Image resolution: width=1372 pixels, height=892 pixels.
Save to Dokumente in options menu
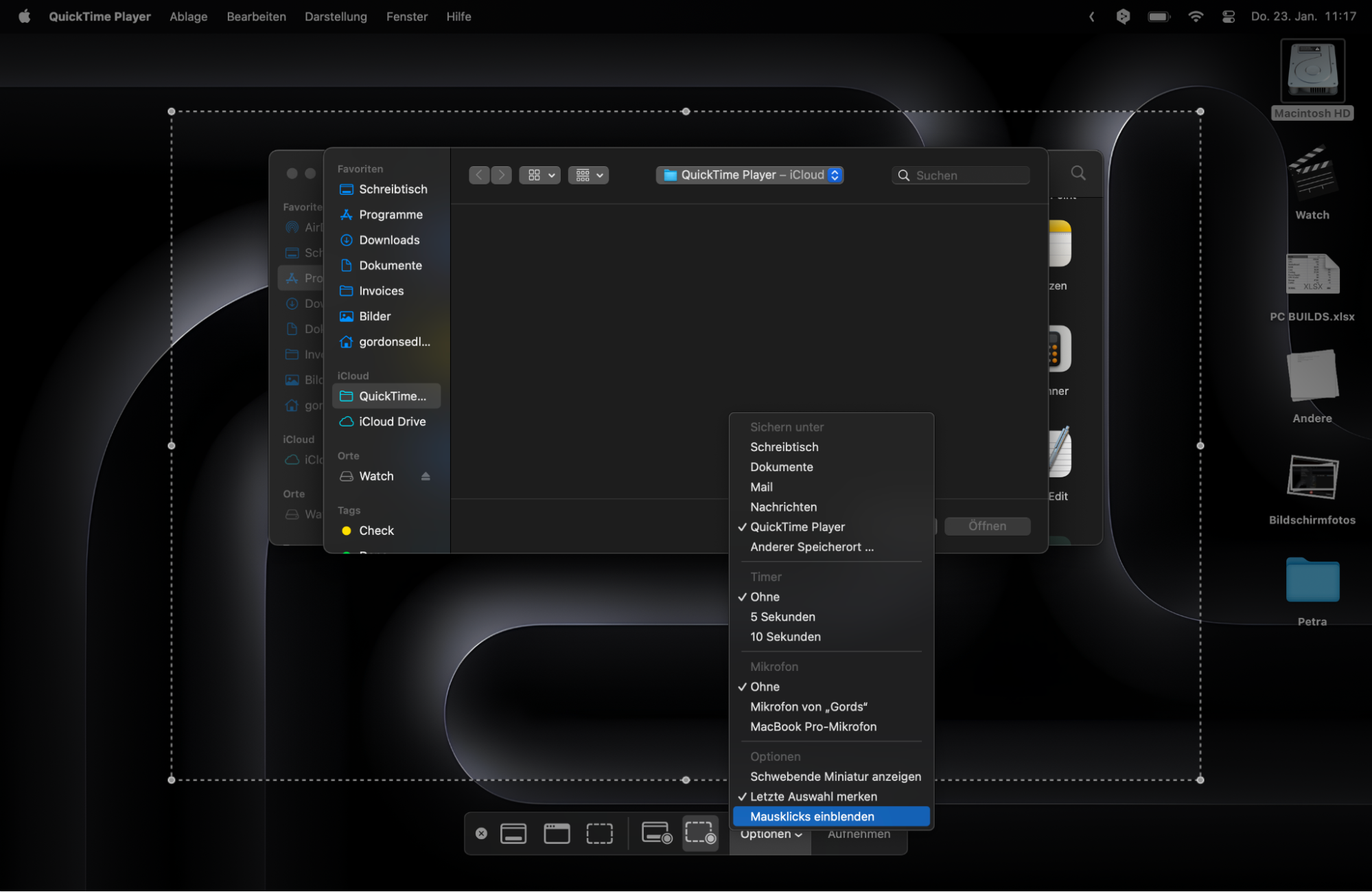click(x=831, y=467)
